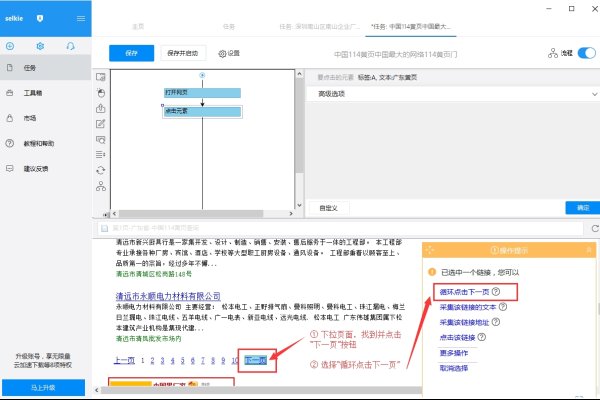The width and height of the screenshot is (600, 400).
Task: Toggle the 流程 workflow switch
Action: (587, 53)
